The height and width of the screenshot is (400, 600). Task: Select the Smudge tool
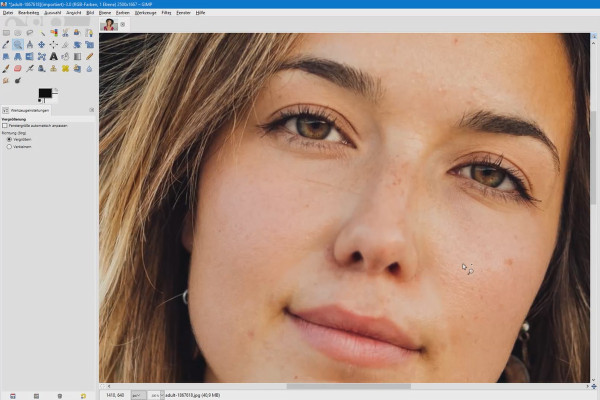6,80
